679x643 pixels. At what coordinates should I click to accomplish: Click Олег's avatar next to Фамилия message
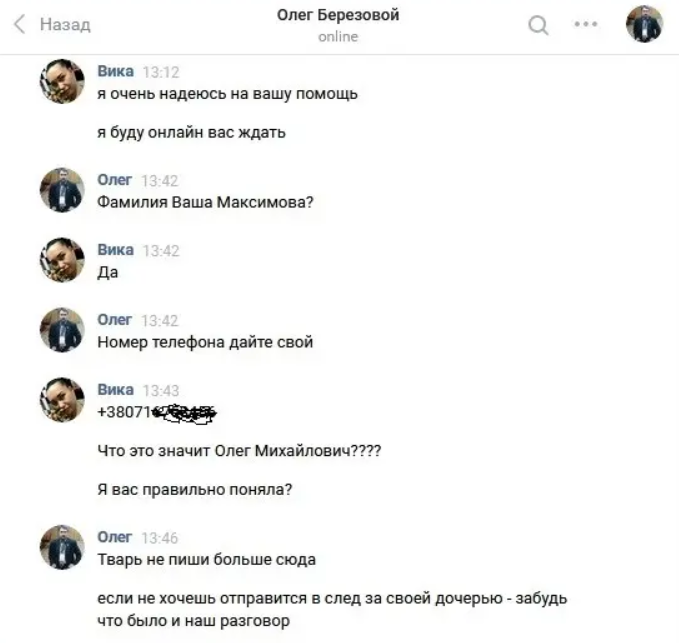click(x=62, y=190)
